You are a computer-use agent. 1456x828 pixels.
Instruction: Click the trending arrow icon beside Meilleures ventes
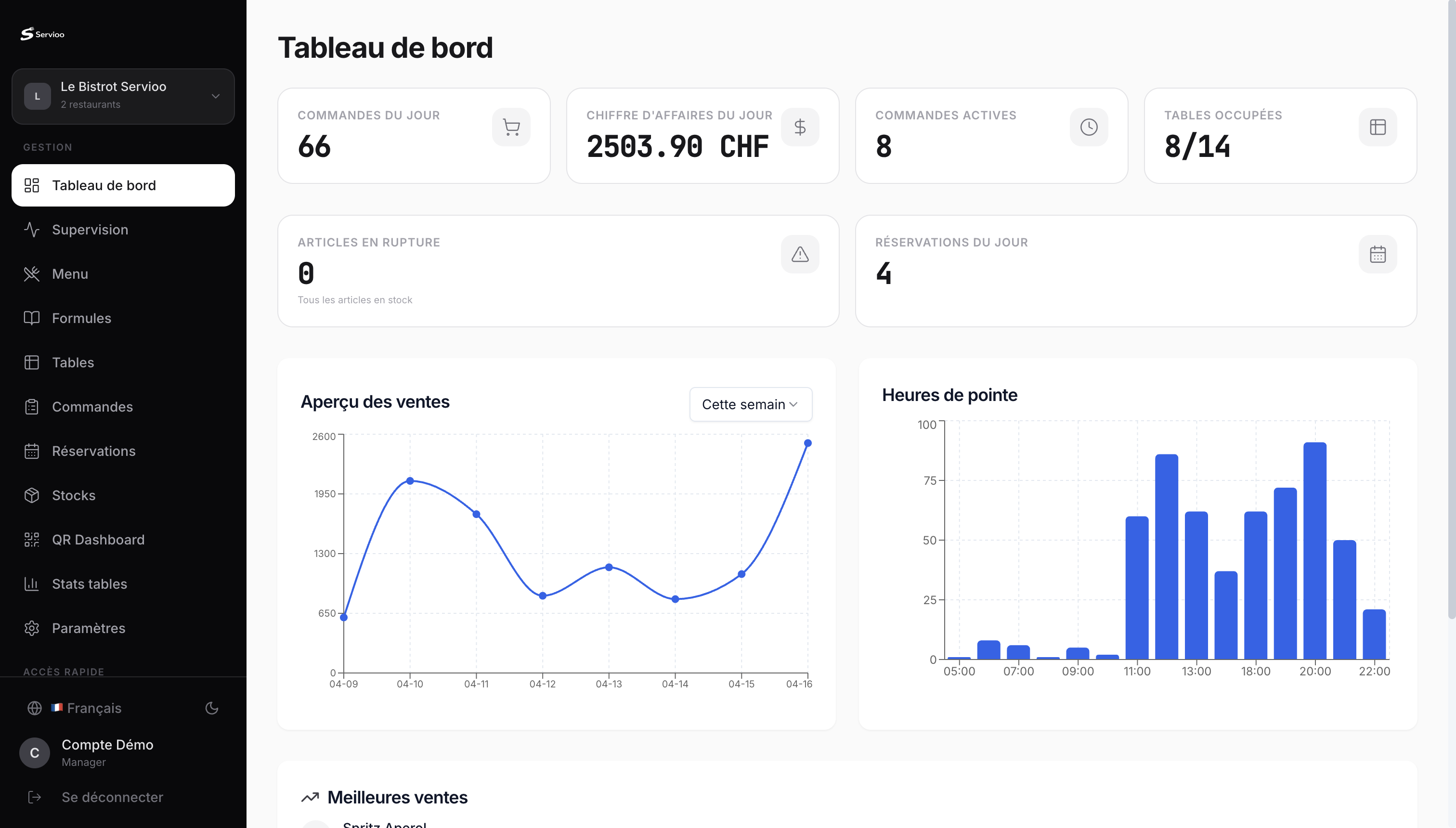tap(310, 797)
